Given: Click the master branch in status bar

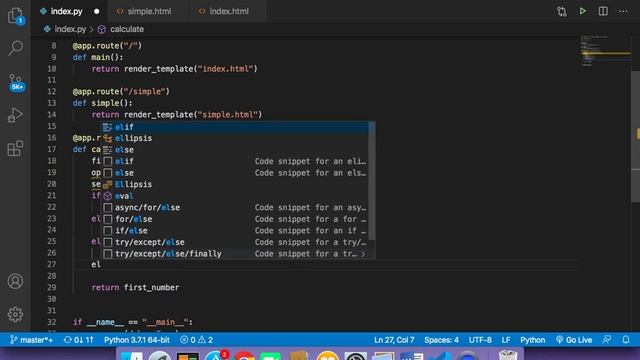Looking at the screenshot, I should 31,340.
